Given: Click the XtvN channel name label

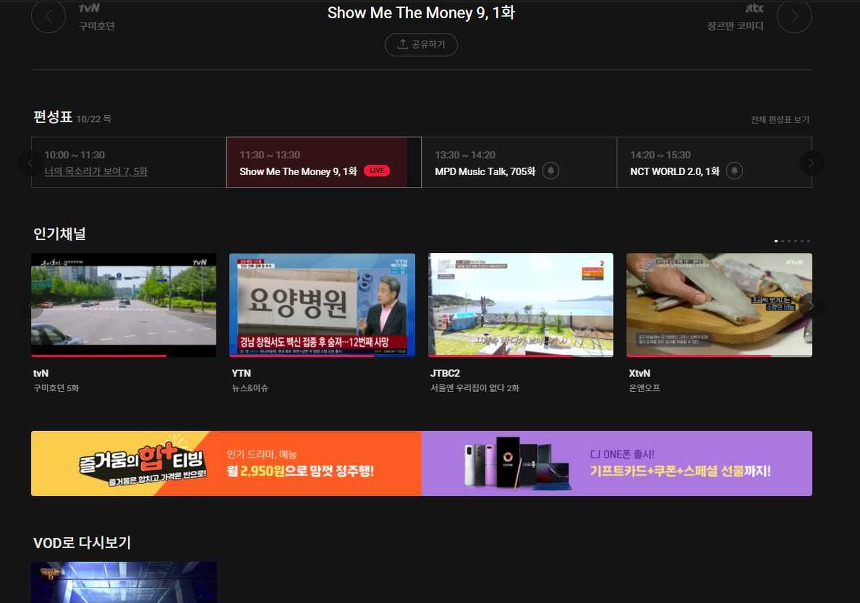Looking at the screenshot, I should [640, 373].
